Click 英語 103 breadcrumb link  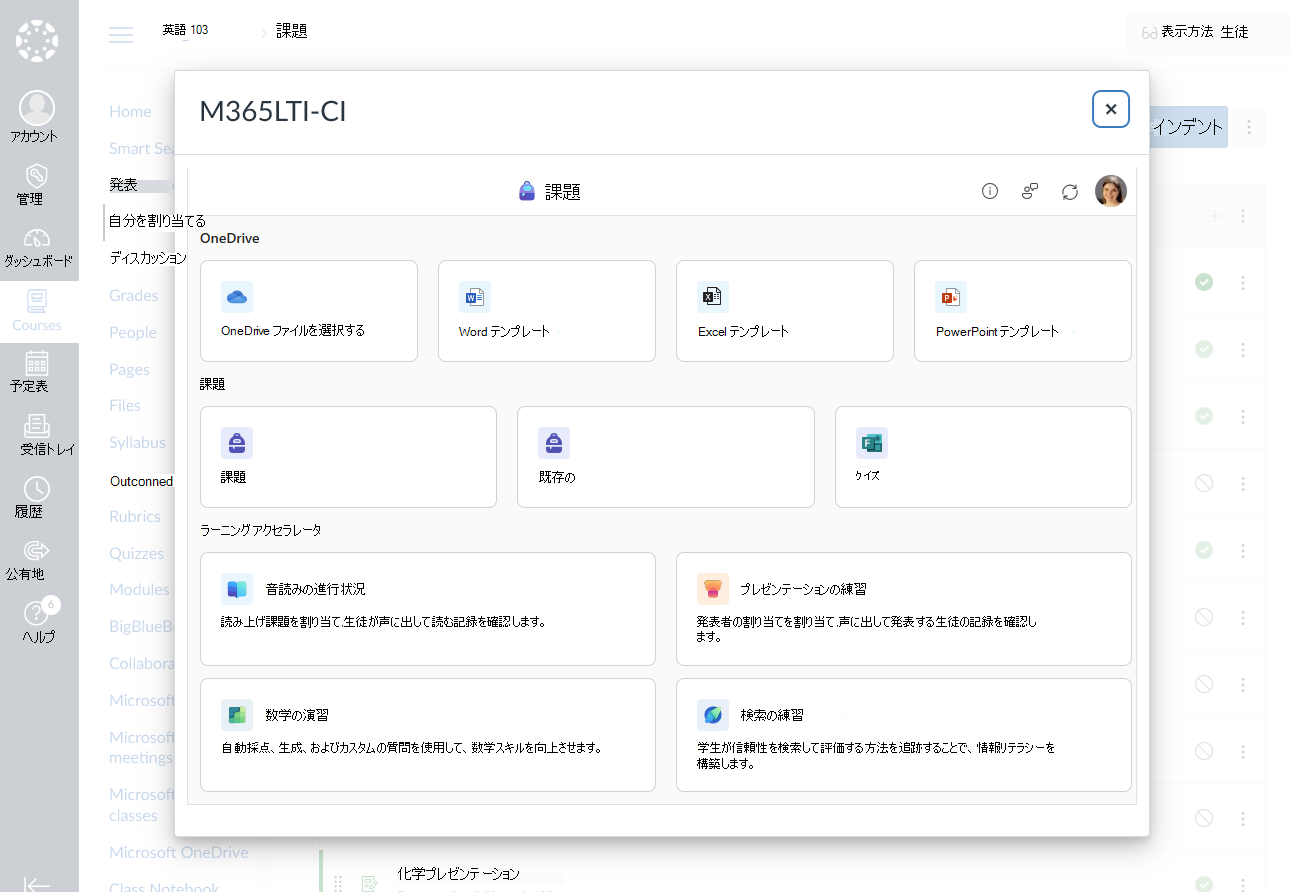185,30
